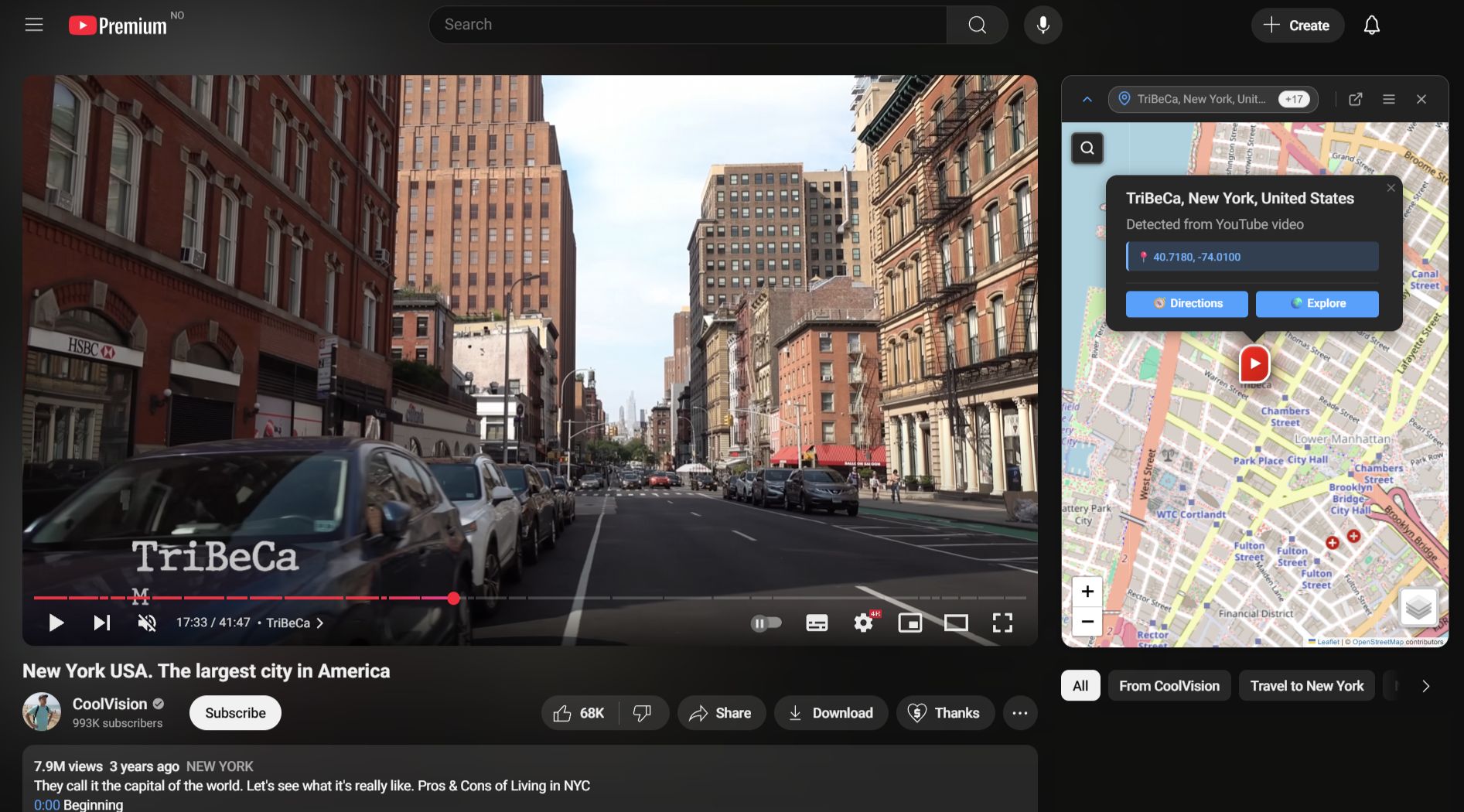
Task: Toggle the autoplay switch in the player
Action: pyautogui.click(x=766, y=623)
